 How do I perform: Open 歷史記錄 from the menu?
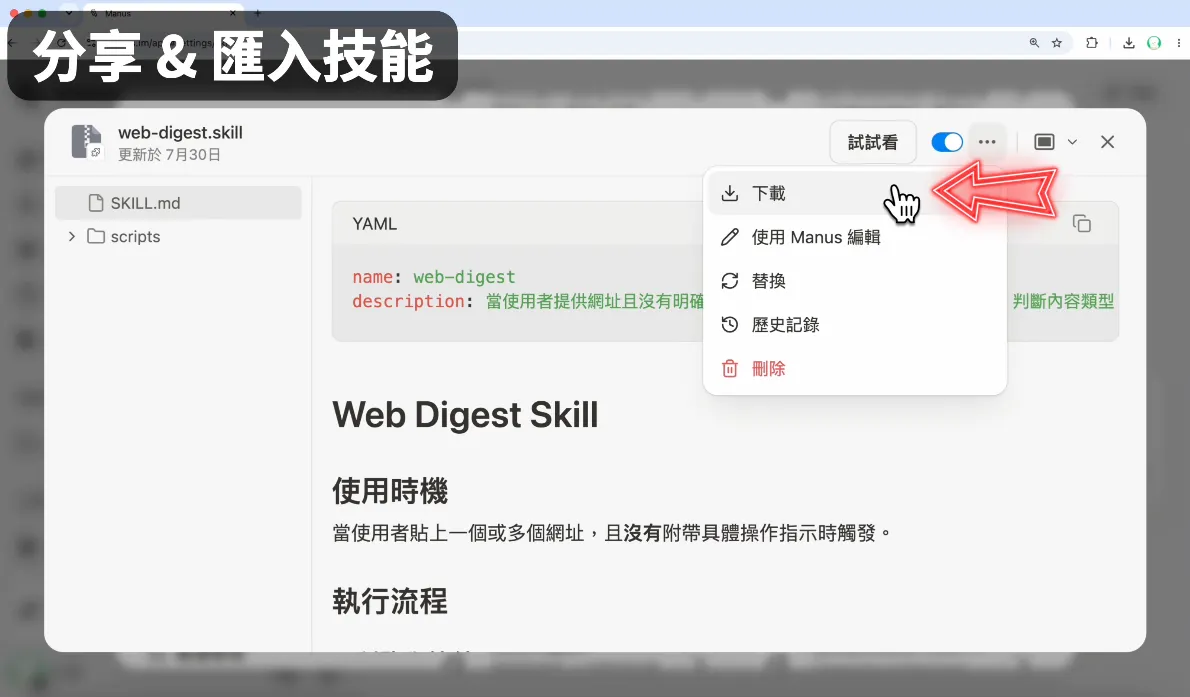855,325
